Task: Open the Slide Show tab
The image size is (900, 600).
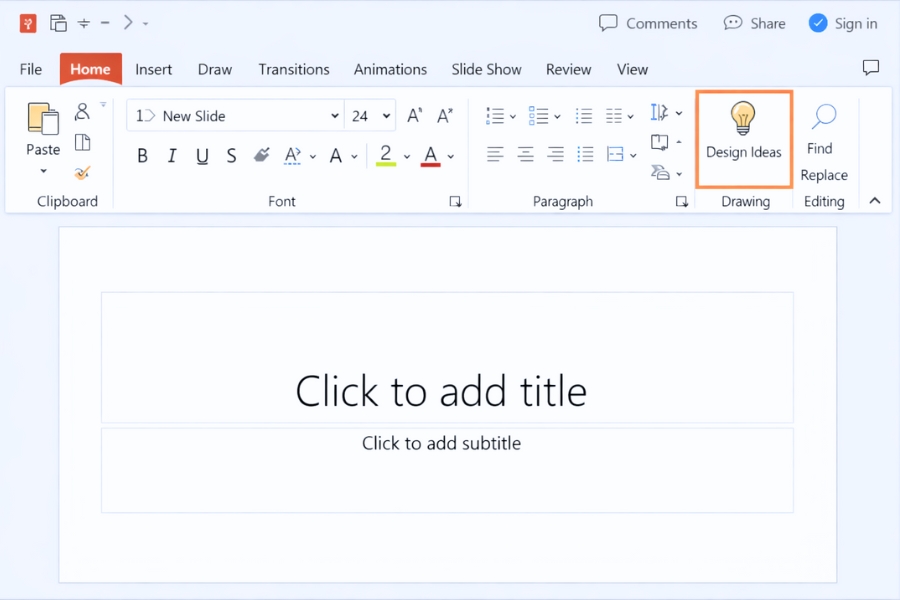Action: click(486, 69)
